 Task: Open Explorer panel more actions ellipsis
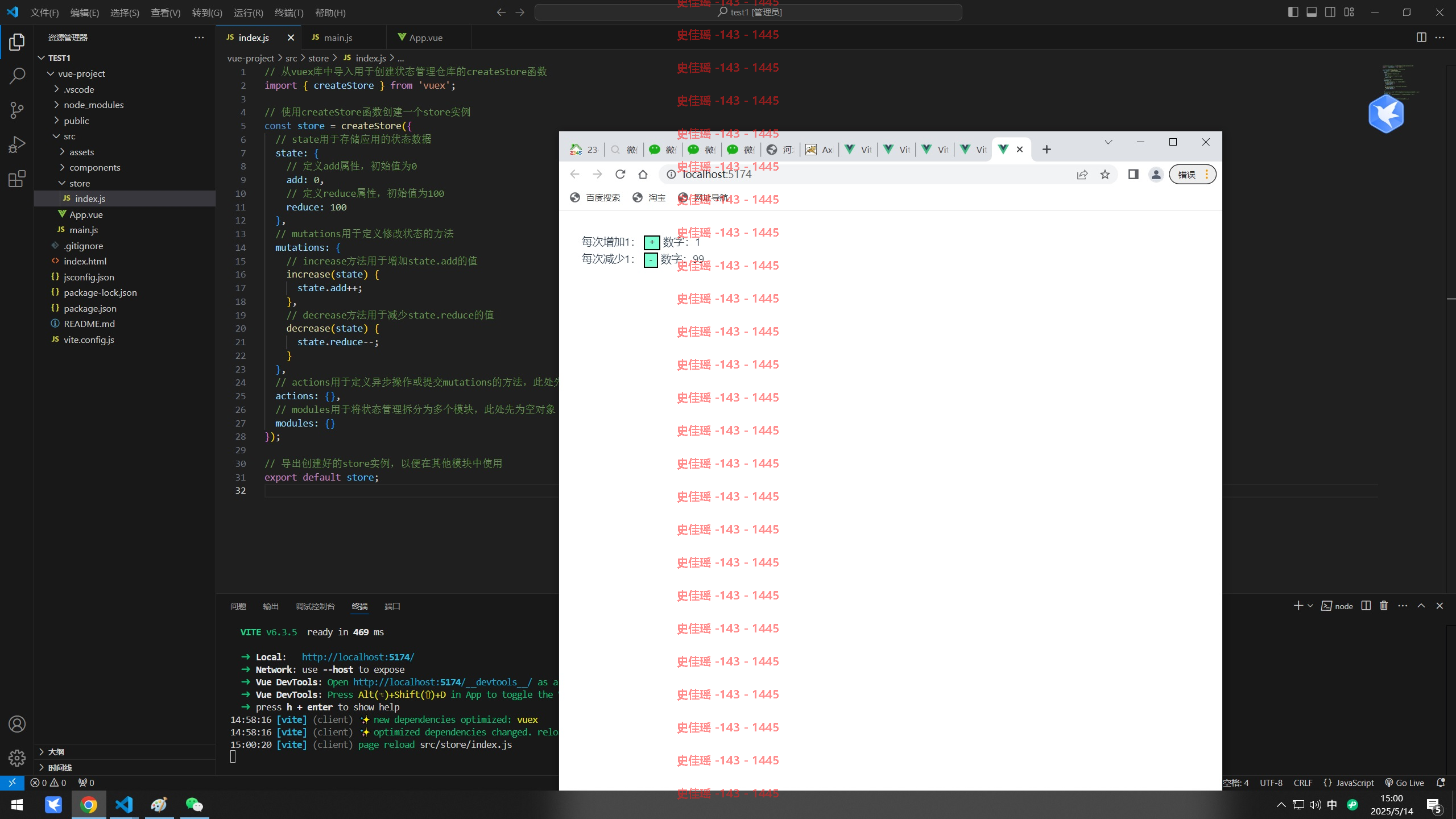pyautogui.click(x=199, y=38)
